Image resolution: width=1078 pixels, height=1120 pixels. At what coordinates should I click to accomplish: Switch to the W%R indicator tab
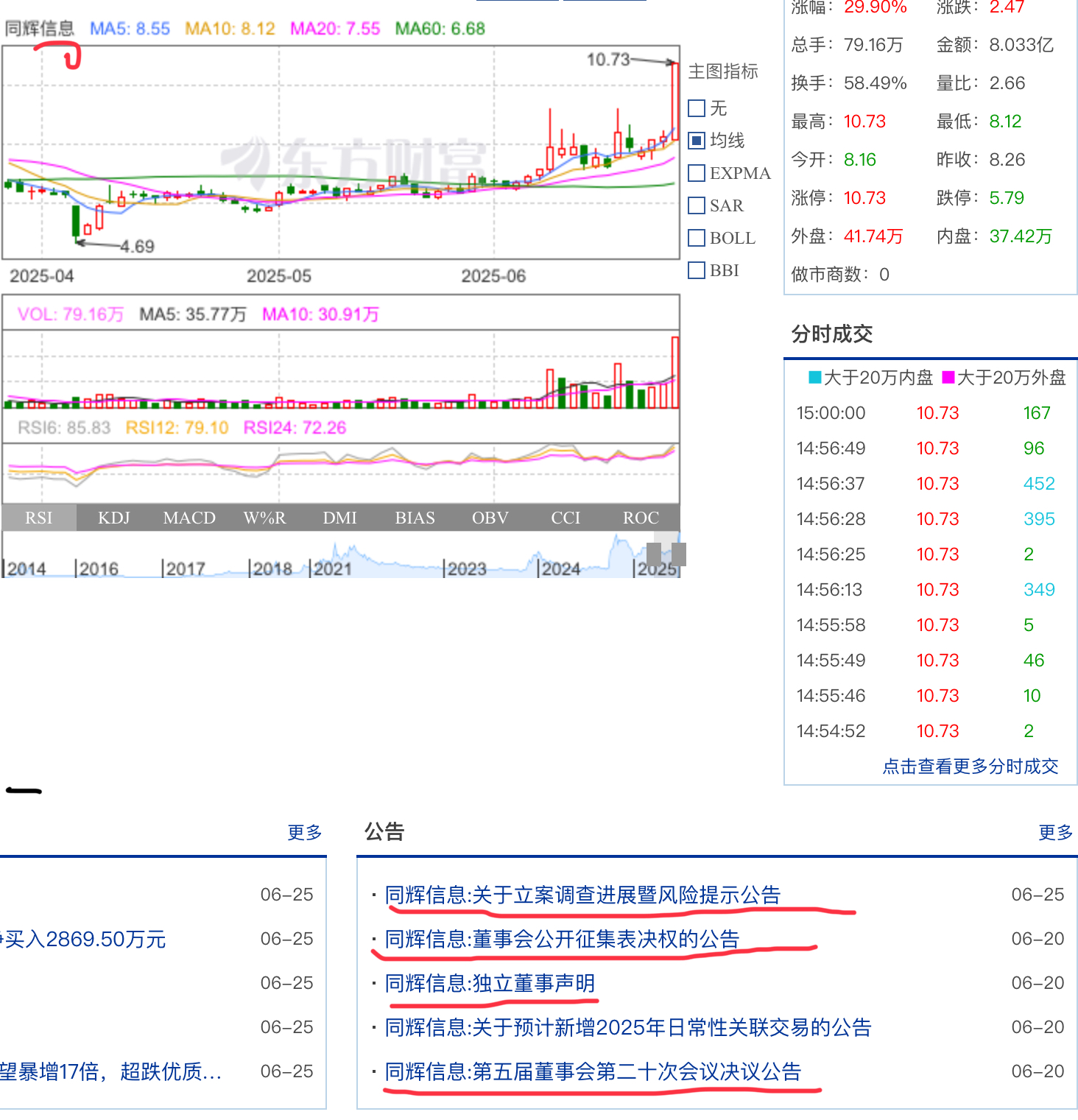coord(264,518)
